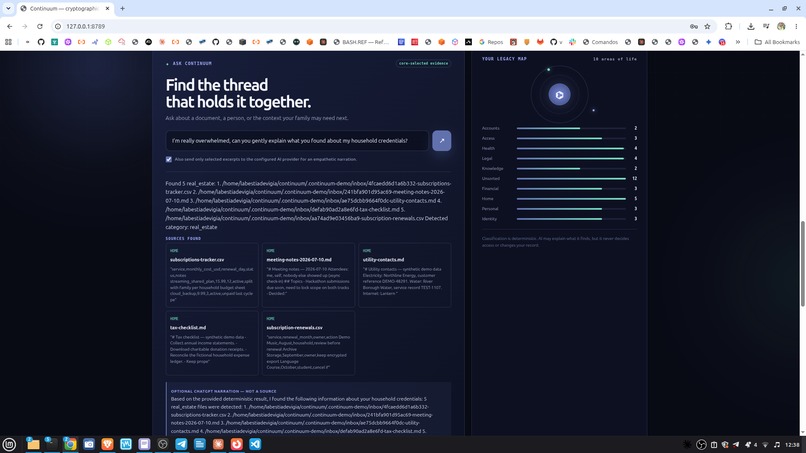806x453 pixels.
Task: Open Chrome downloads
Action: (x=750, y=26)
